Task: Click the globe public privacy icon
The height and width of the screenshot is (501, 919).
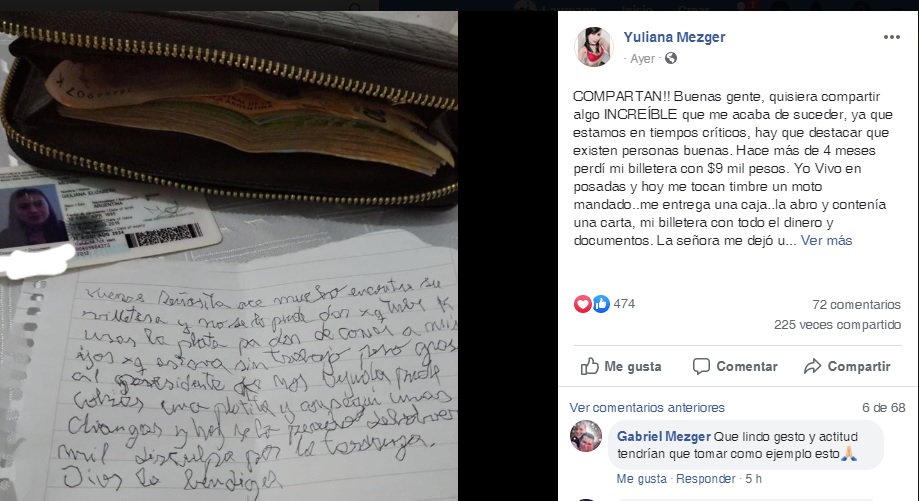Action: (x=671, y=58)
